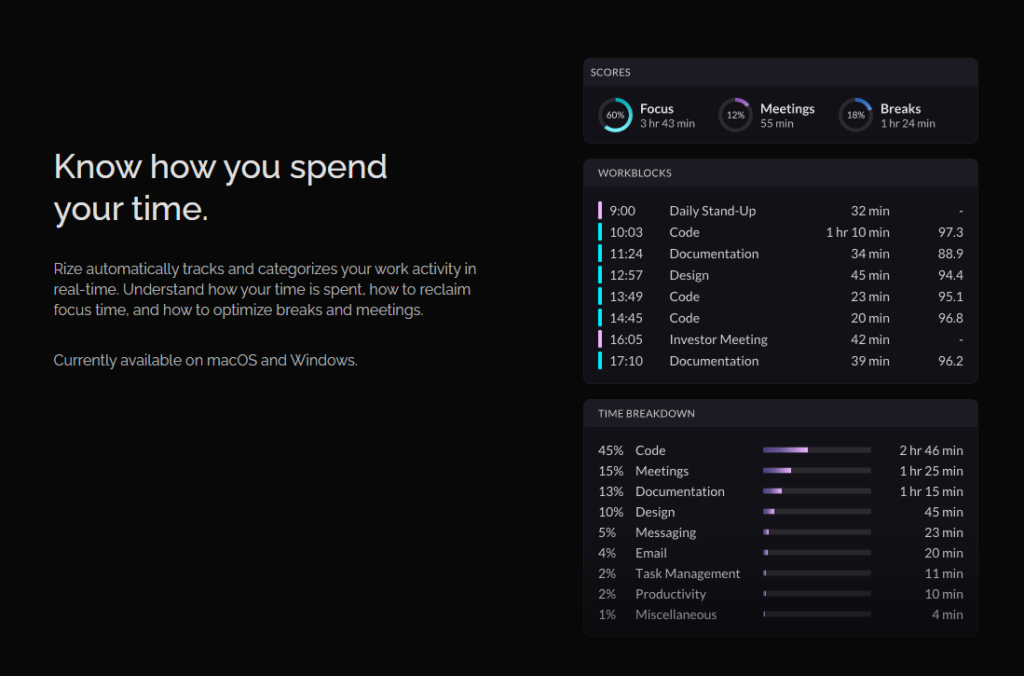1024x676 pixels.
Task: Select the Meetings score label
Action: (x=787, y=108)
